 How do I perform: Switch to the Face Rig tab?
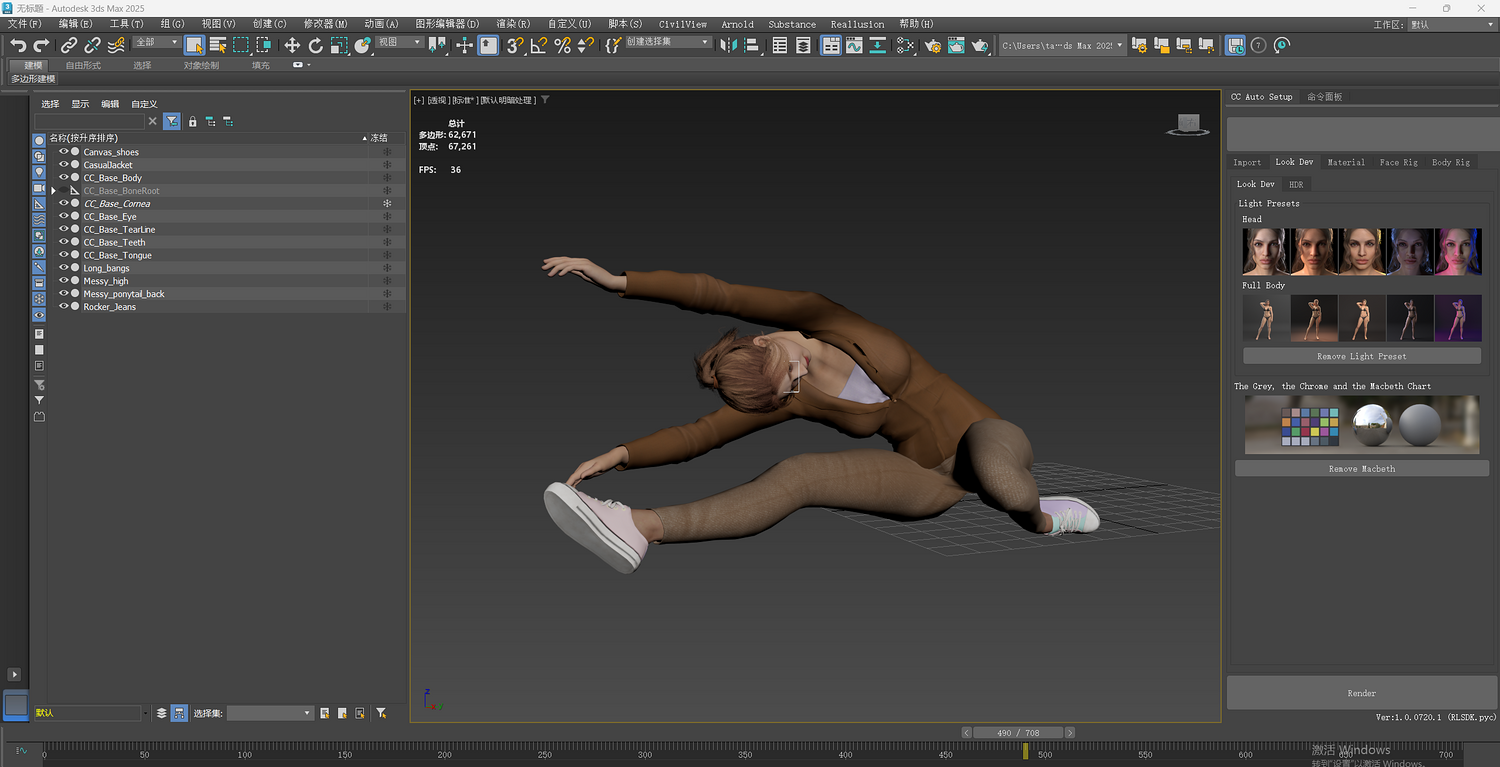click(x=1398, y=162)
